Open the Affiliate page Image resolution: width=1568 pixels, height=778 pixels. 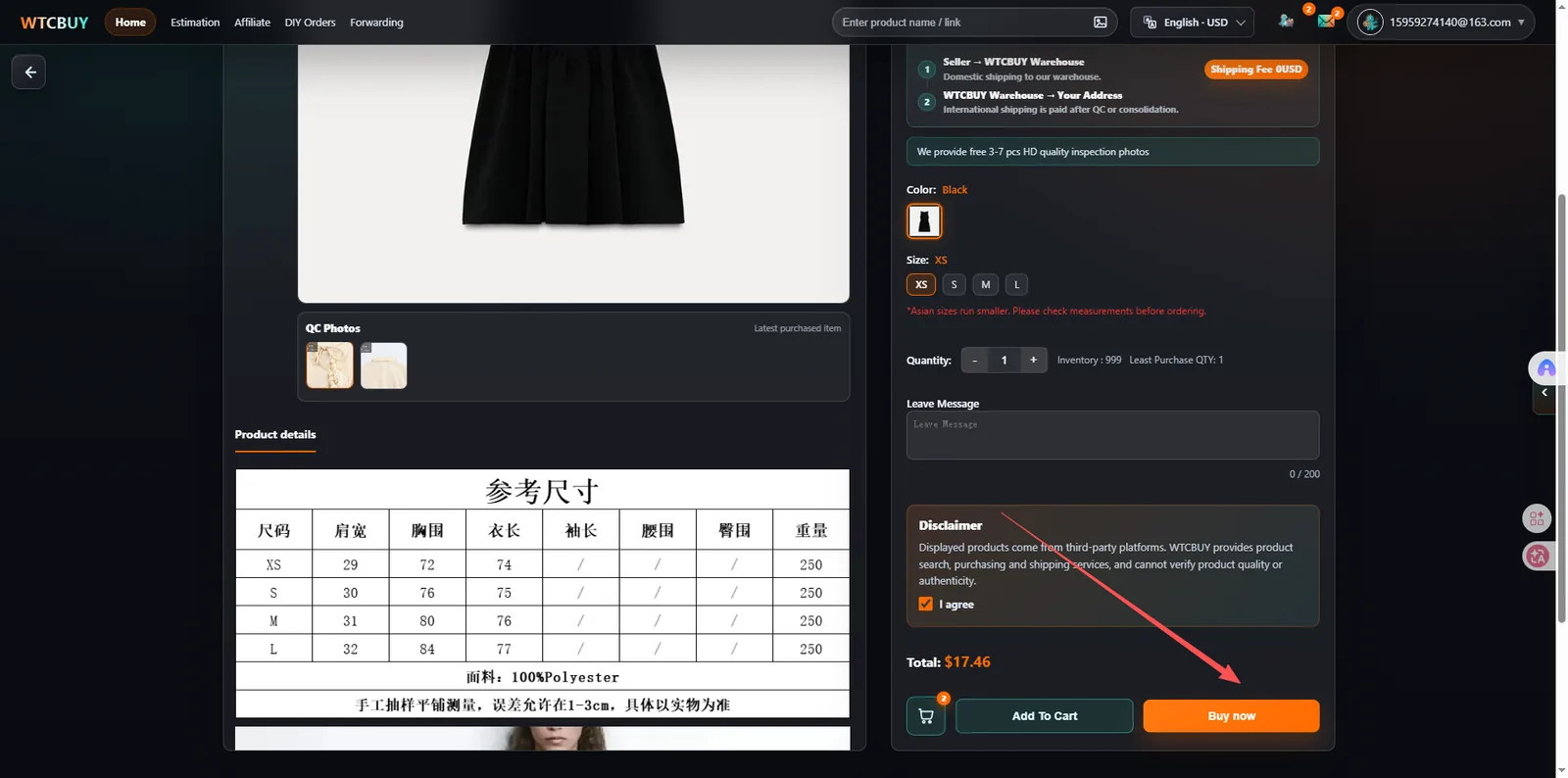click(x=252, y=23)
